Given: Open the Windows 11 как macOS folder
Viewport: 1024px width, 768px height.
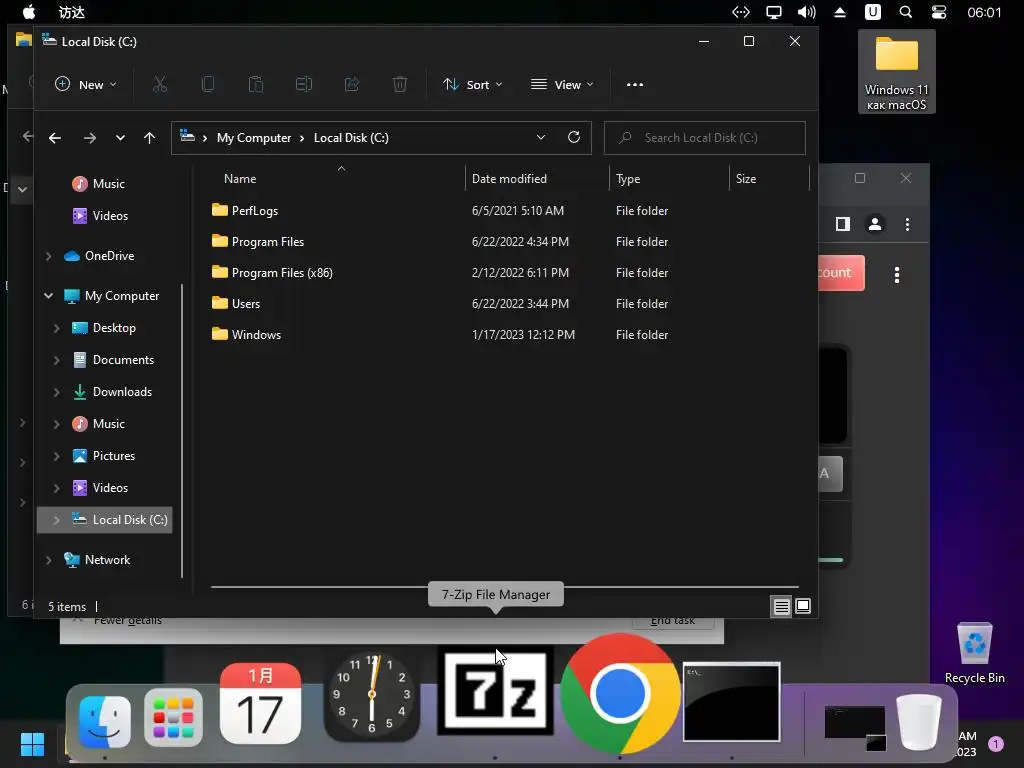Looking at the screenshot, I should 897,72.
